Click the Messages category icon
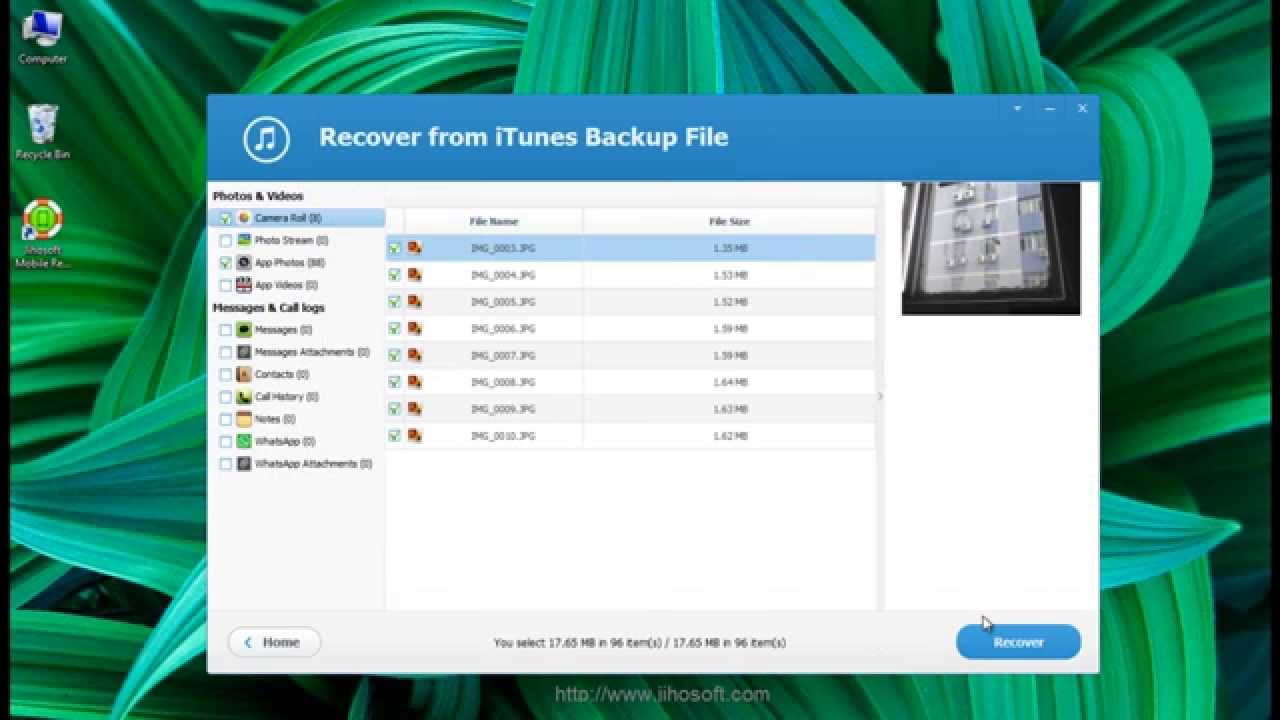This screenshot has width=1280, height=720. pyautogui.click(x=244, y=329)
